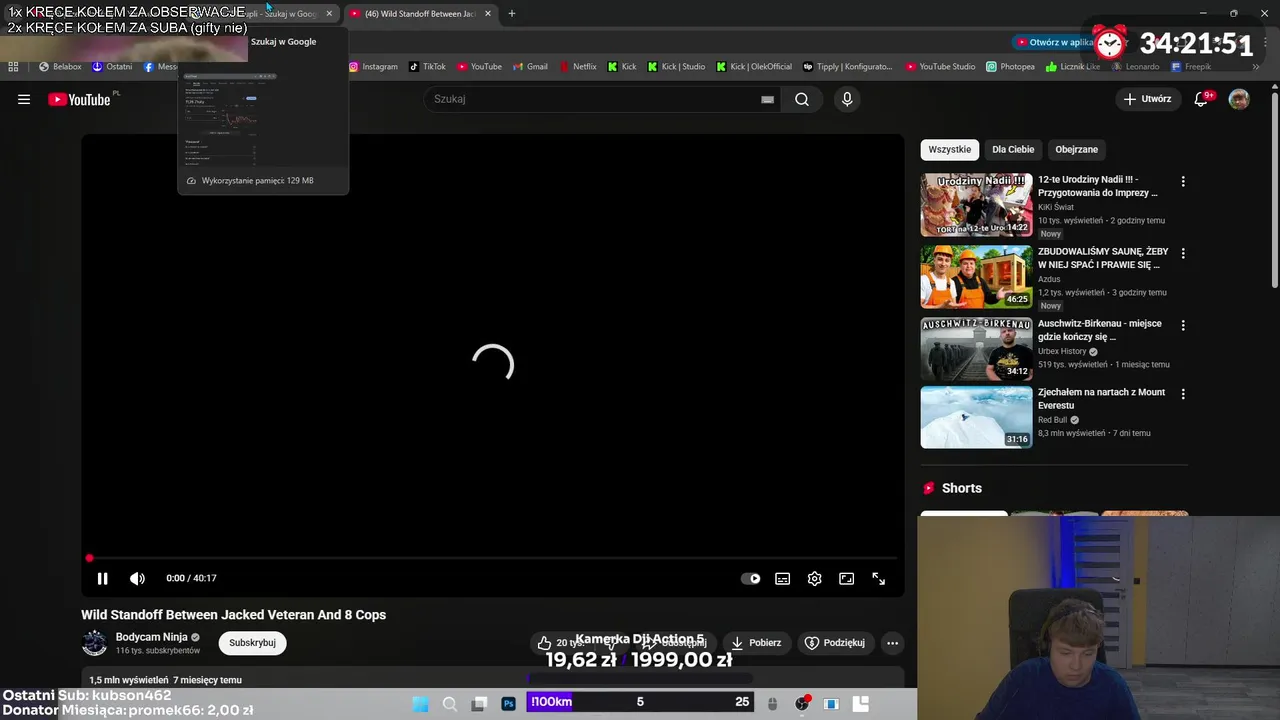Click the search magnifier button
This screenshot has height=720, width=1280.
click(x=802, y=99)
